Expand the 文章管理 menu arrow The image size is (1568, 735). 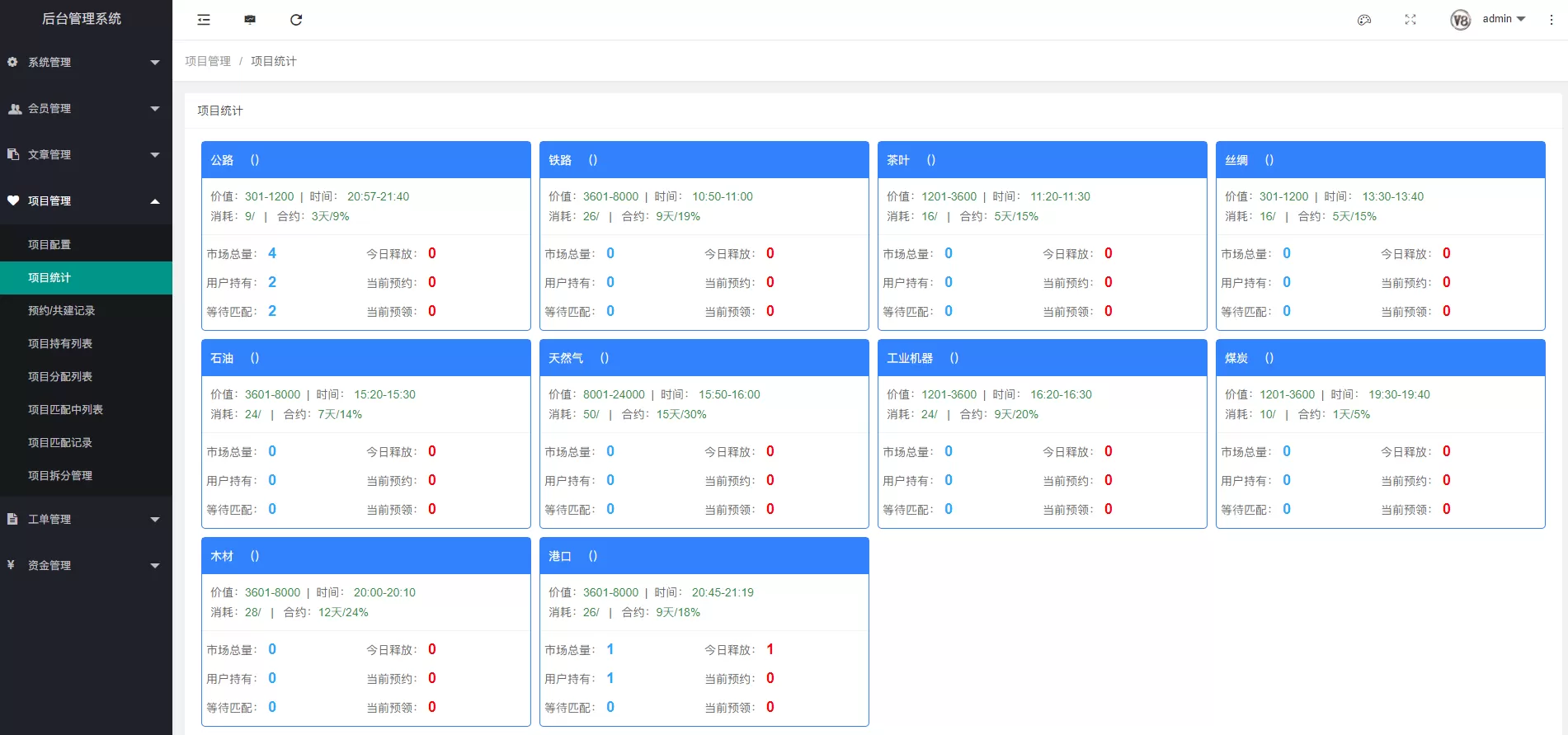[x=154, y=155]
